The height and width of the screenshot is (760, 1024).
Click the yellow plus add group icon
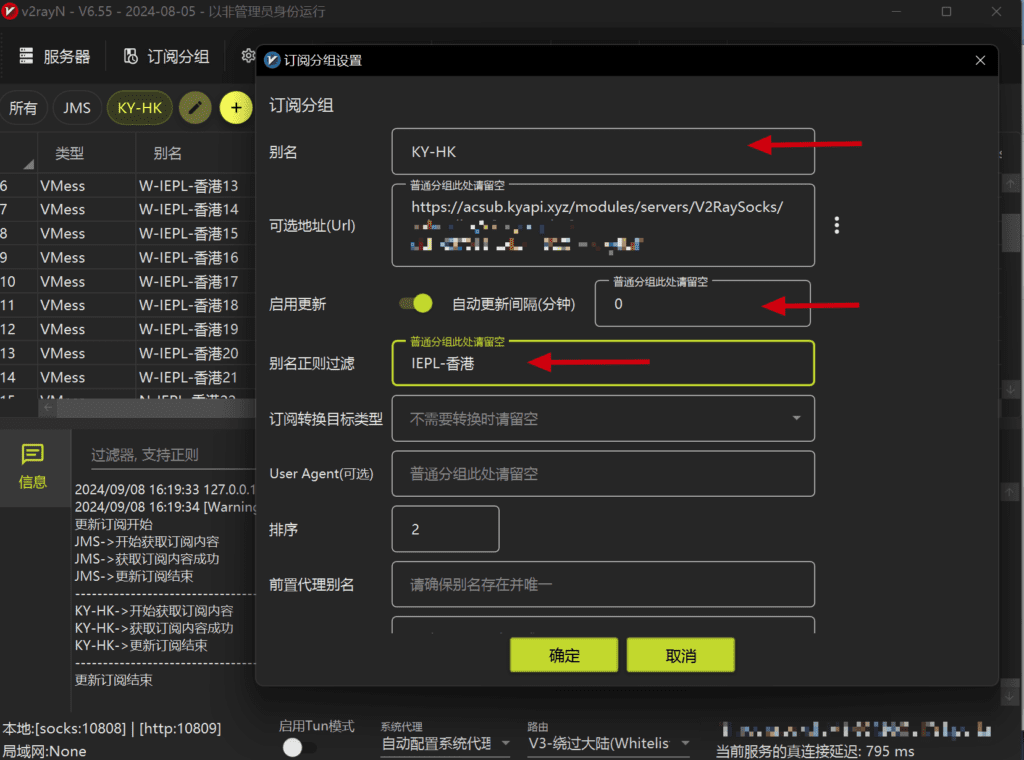(236, 108)
